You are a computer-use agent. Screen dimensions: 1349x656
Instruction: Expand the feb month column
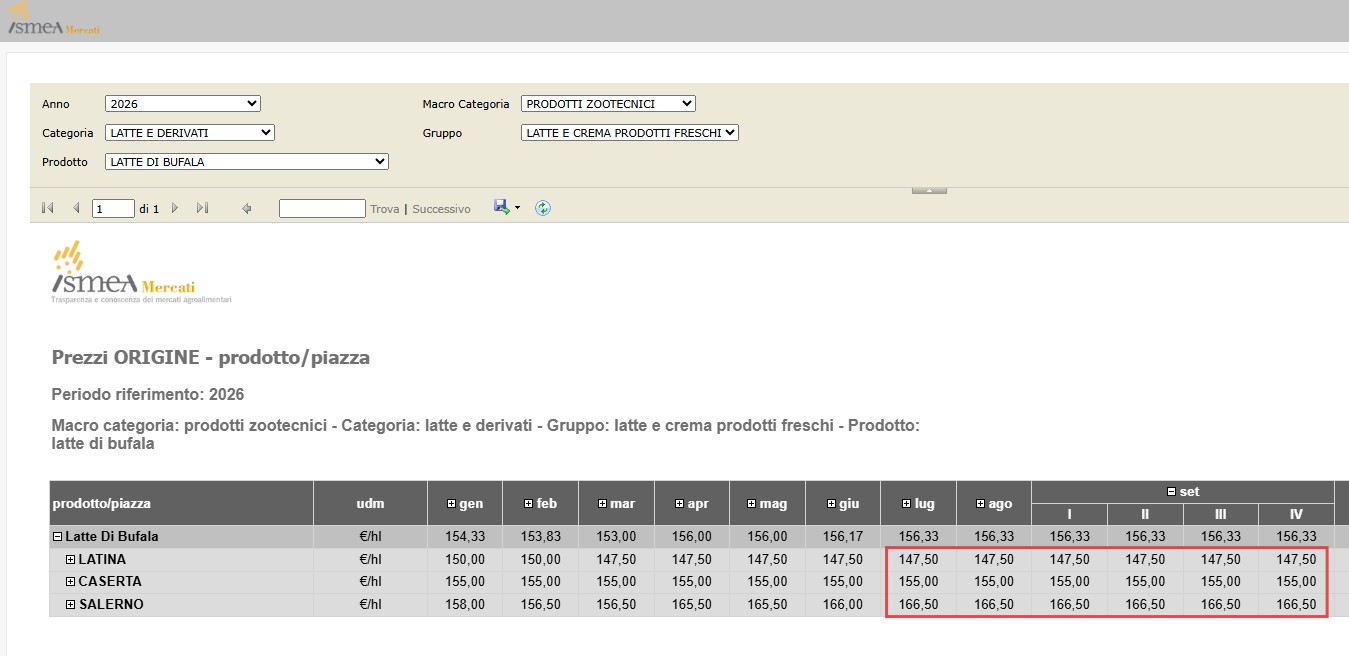click(x=529, y=504)
